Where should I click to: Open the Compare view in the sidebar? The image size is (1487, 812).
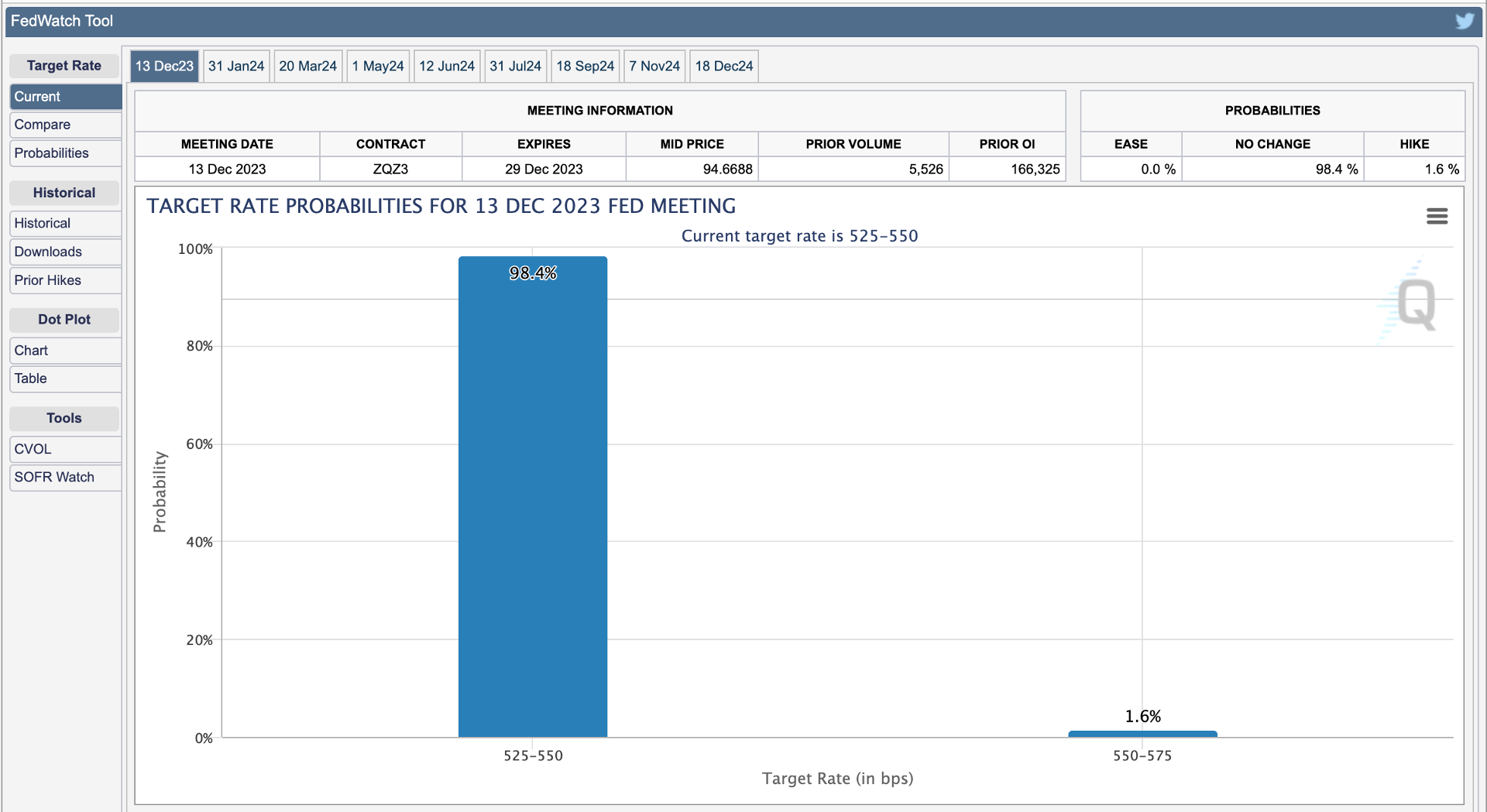click(x=65, y=125)
